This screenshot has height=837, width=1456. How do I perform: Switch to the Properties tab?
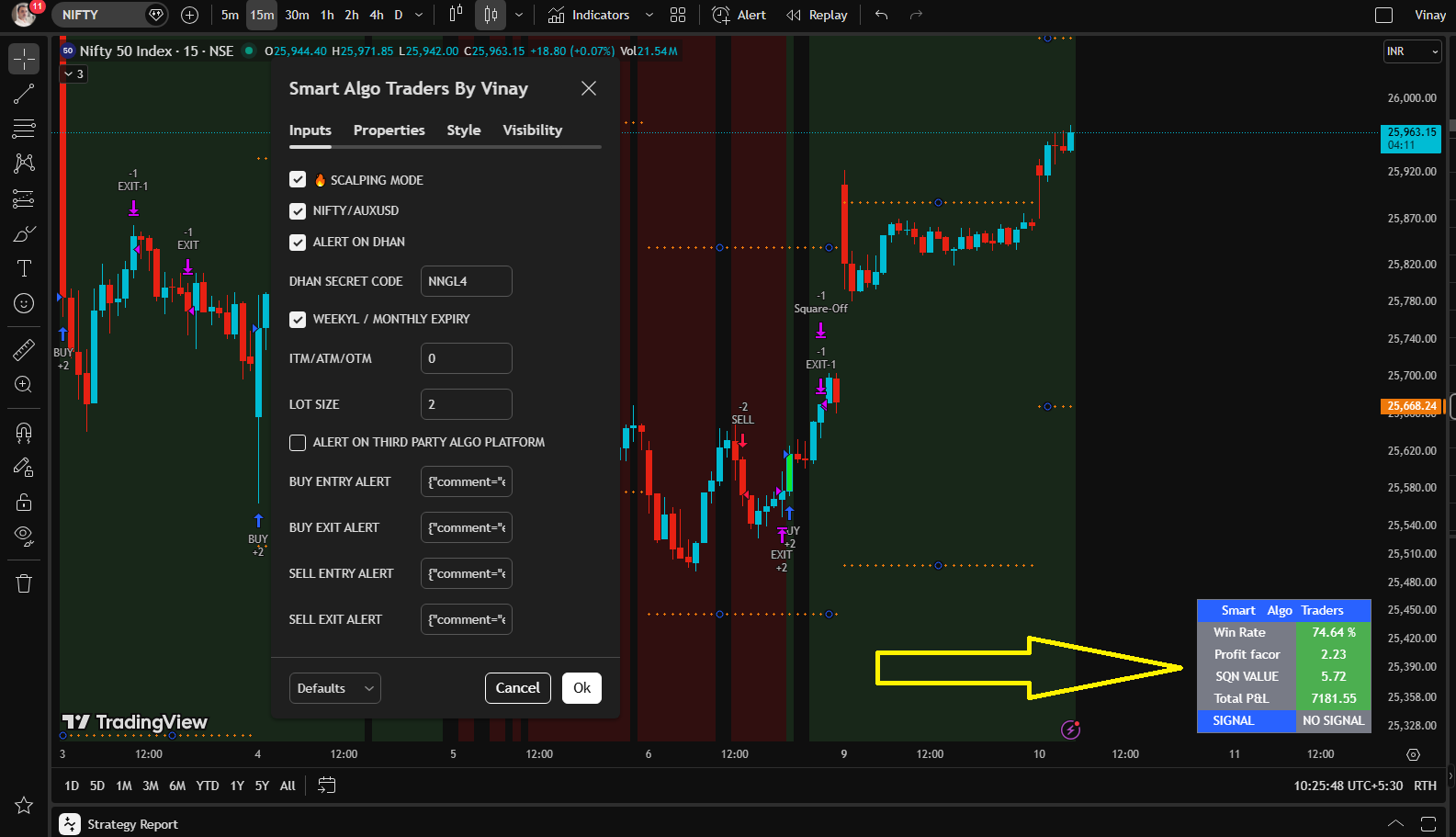click(x=389, y=130)
